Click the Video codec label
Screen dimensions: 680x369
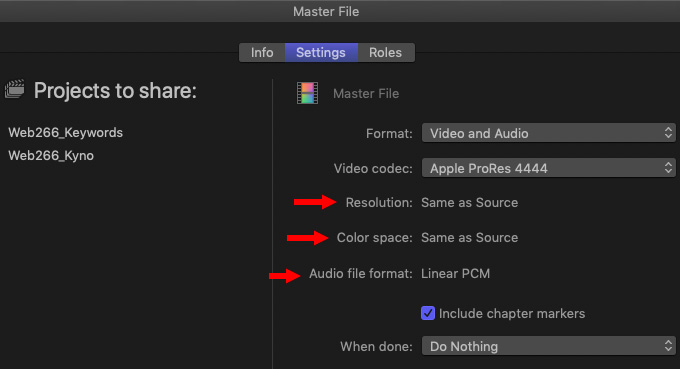[373, 168]
